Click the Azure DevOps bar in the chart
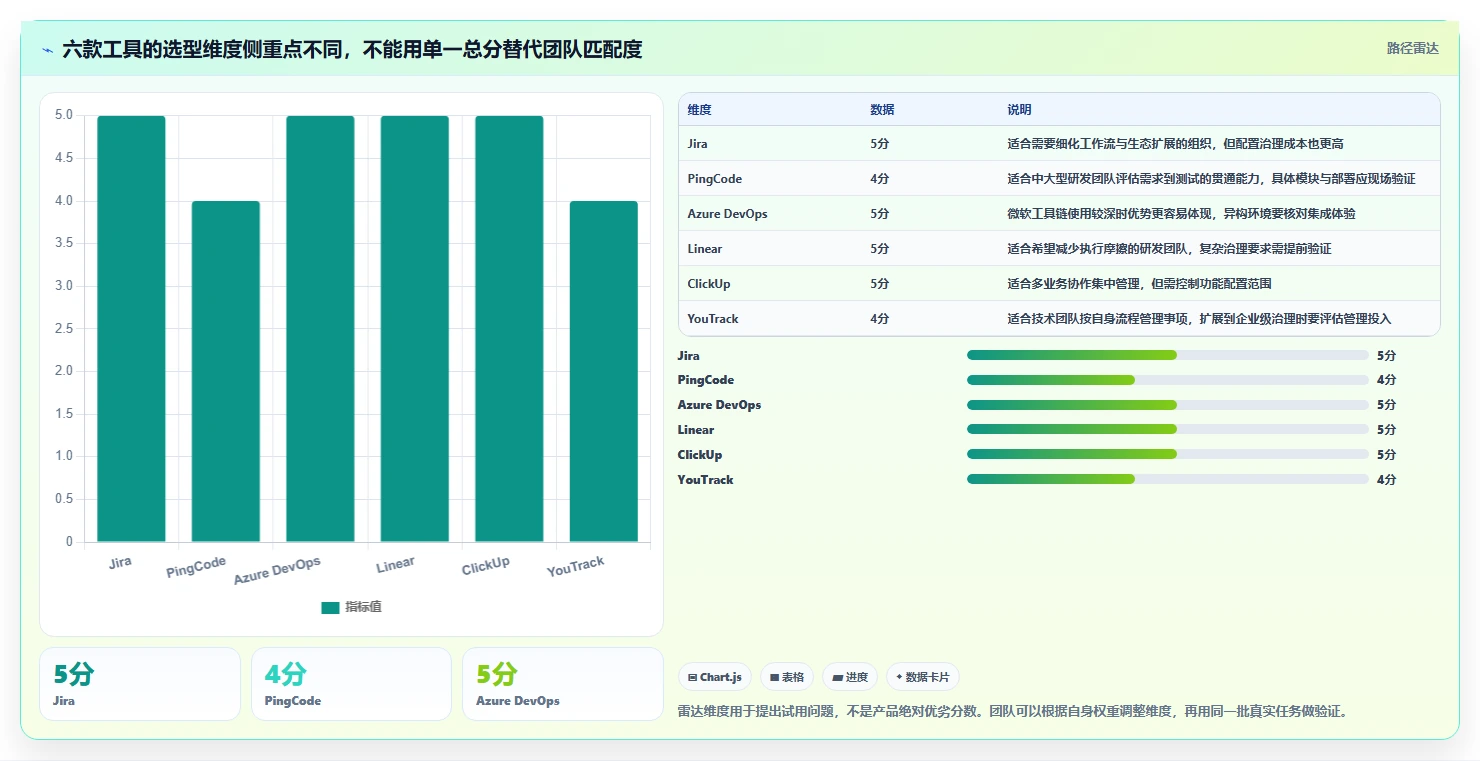This screenshot has width=1480, height=761. pos(320,328)
